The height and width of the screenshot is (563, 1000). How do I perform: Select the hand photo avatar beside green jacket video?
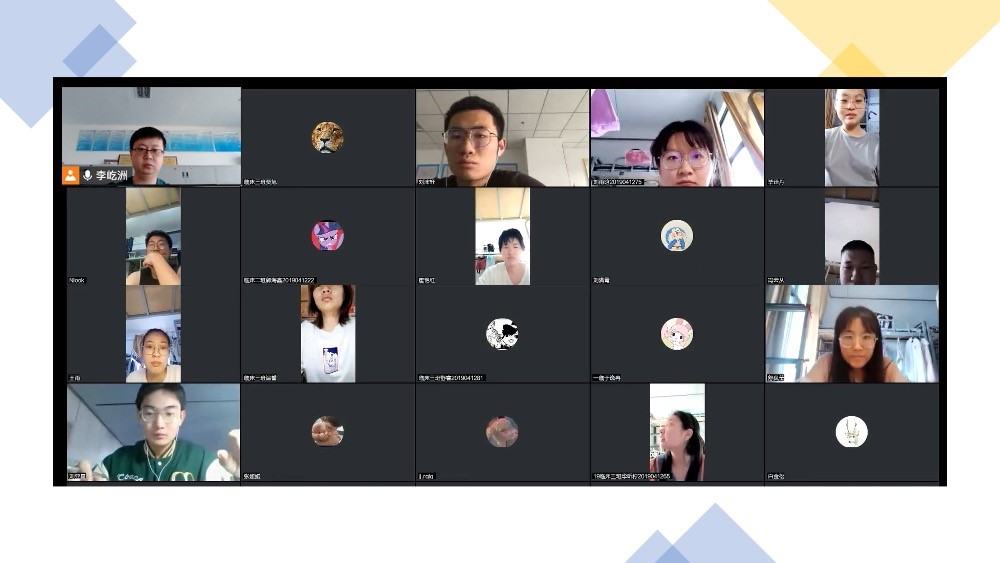pos(327,431)
